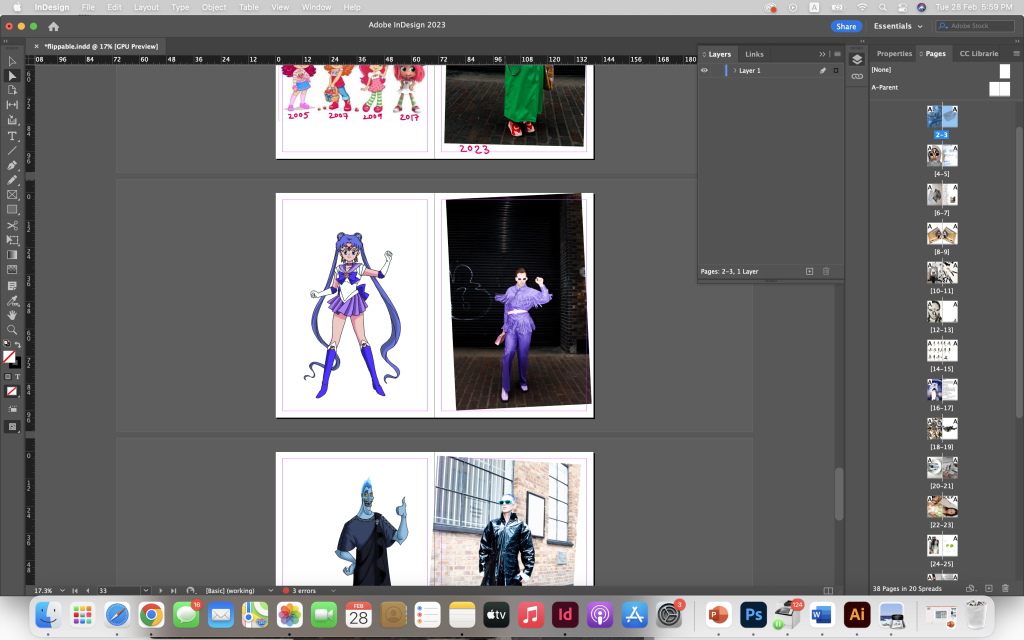Switch to the Properties tab
This screenshot has width=1024, height=640.
click(894, 54)
